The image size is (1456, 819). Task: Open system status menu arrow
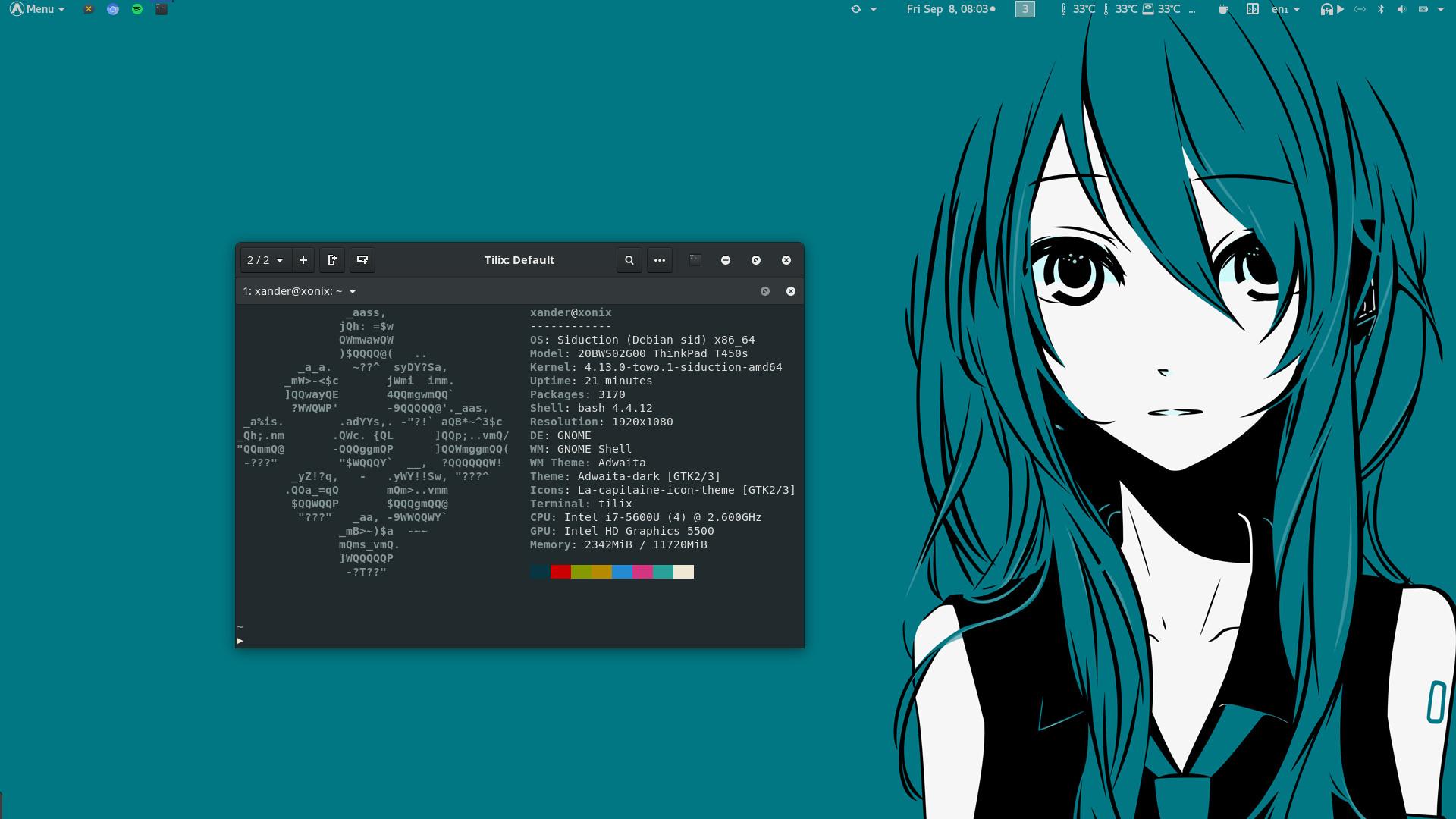[1440, 9]
